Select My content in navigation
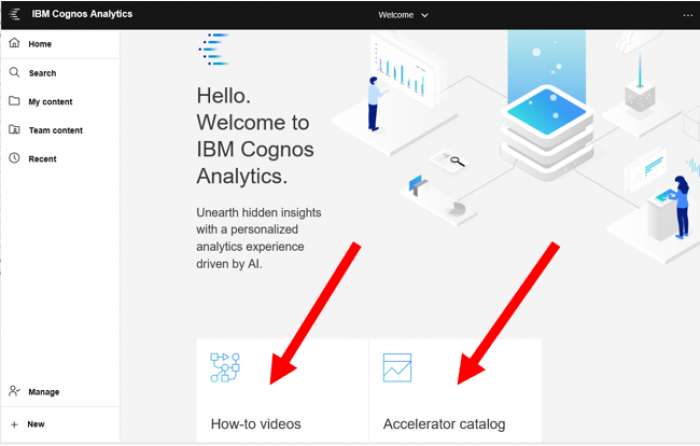Image resolution: width=700 pixels, height=446 pixels. click(x=50, y=102)
